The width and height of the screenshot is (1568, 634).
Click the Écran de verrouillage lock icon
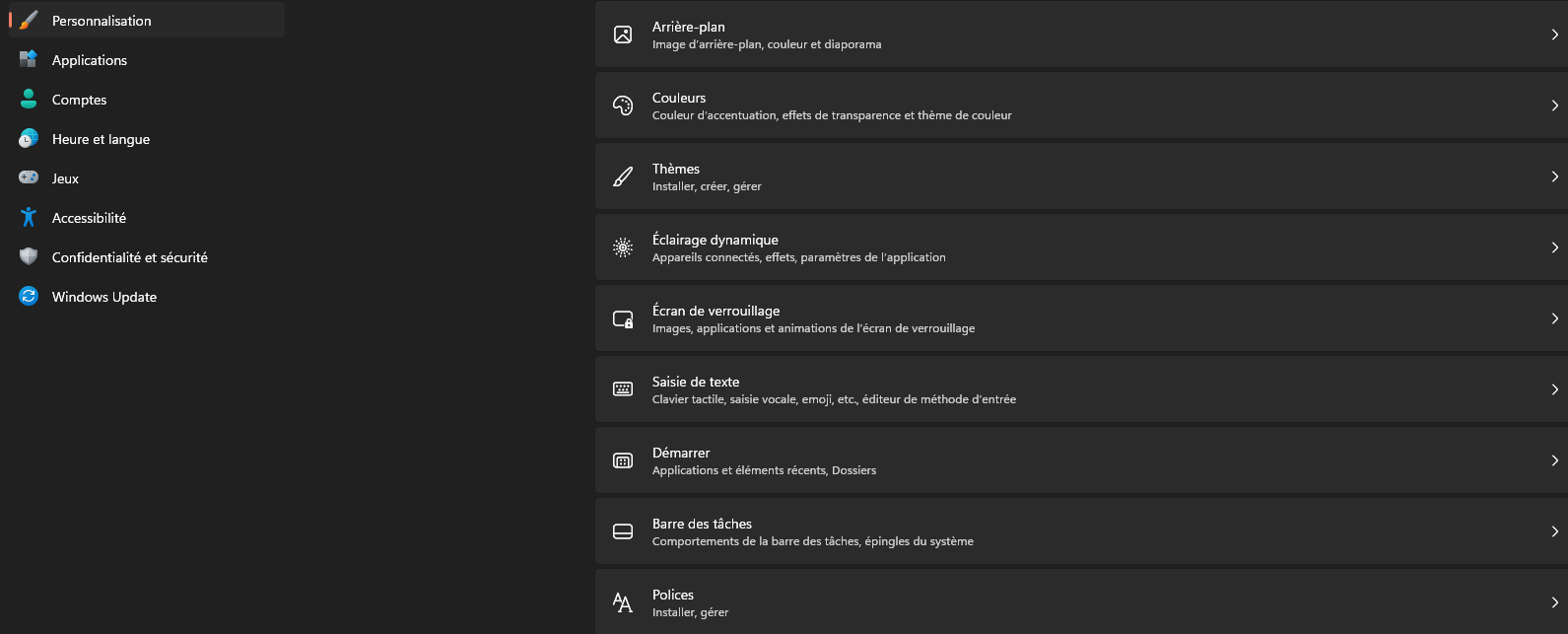click(623, 318)
